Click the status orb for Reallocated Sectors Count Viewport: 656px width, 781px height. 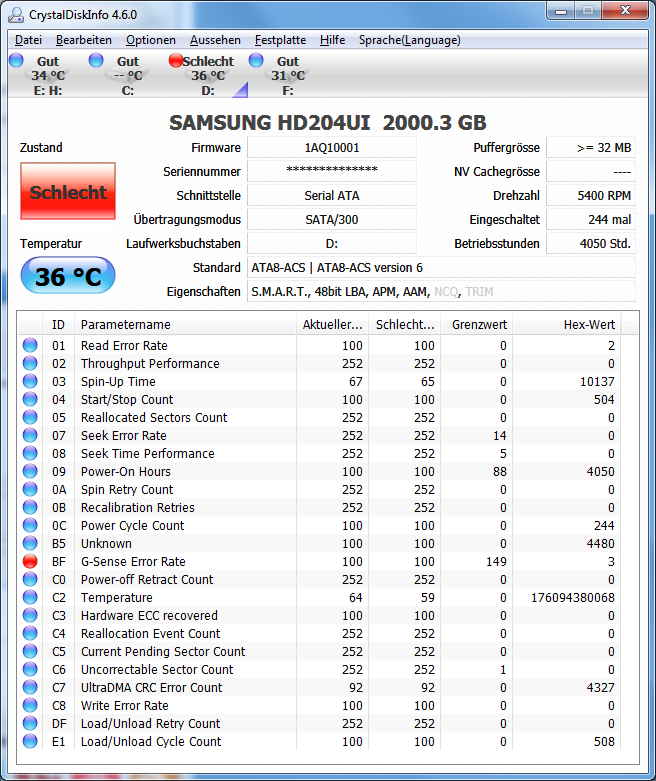pos(30,417)
